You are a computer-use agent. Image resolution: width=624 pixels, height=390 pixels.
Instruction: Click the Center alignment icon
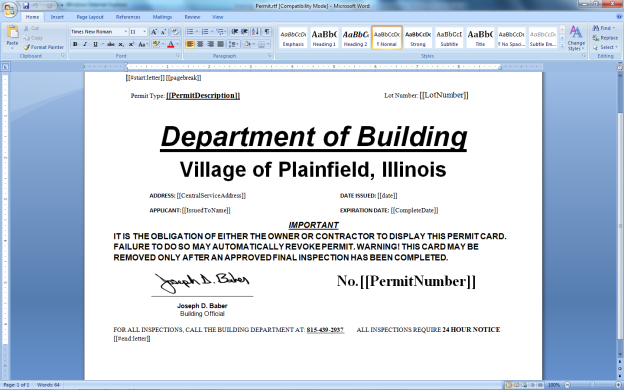point(200,44)
